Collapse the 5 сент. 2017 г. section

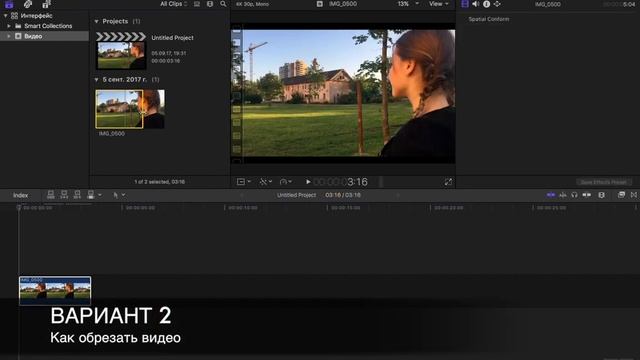[x=97, y=80]
